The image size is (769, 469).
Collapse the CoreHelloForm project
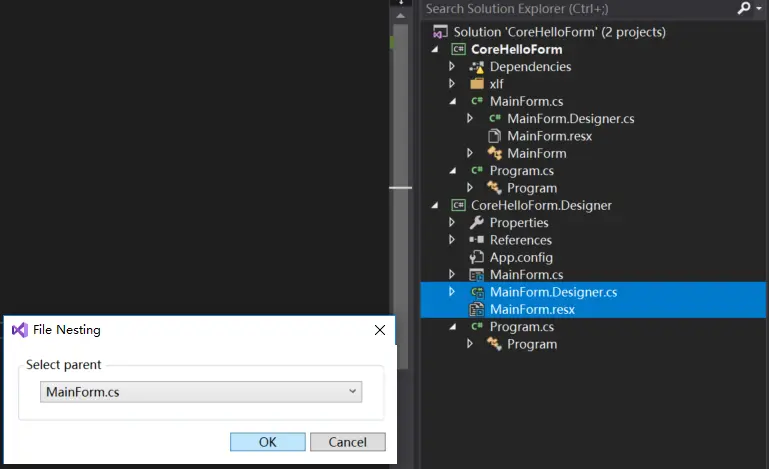pos(435,50)
